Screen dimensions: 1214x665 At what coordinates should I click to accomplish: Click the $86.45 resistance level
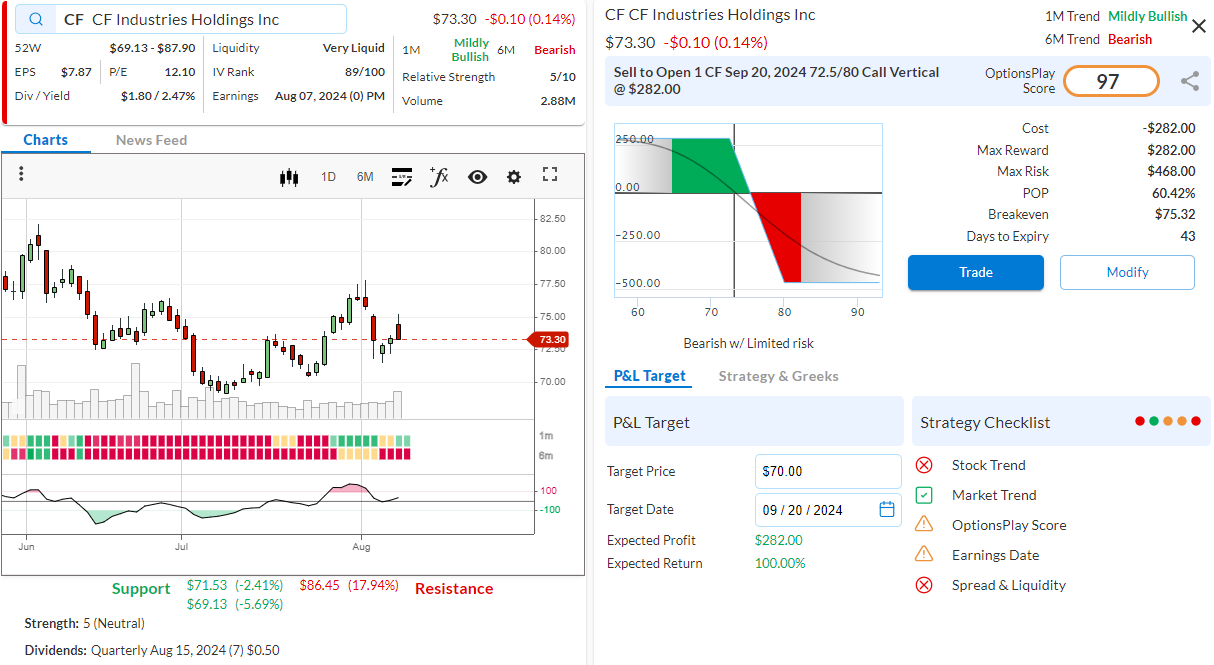(x=349, y=585)
